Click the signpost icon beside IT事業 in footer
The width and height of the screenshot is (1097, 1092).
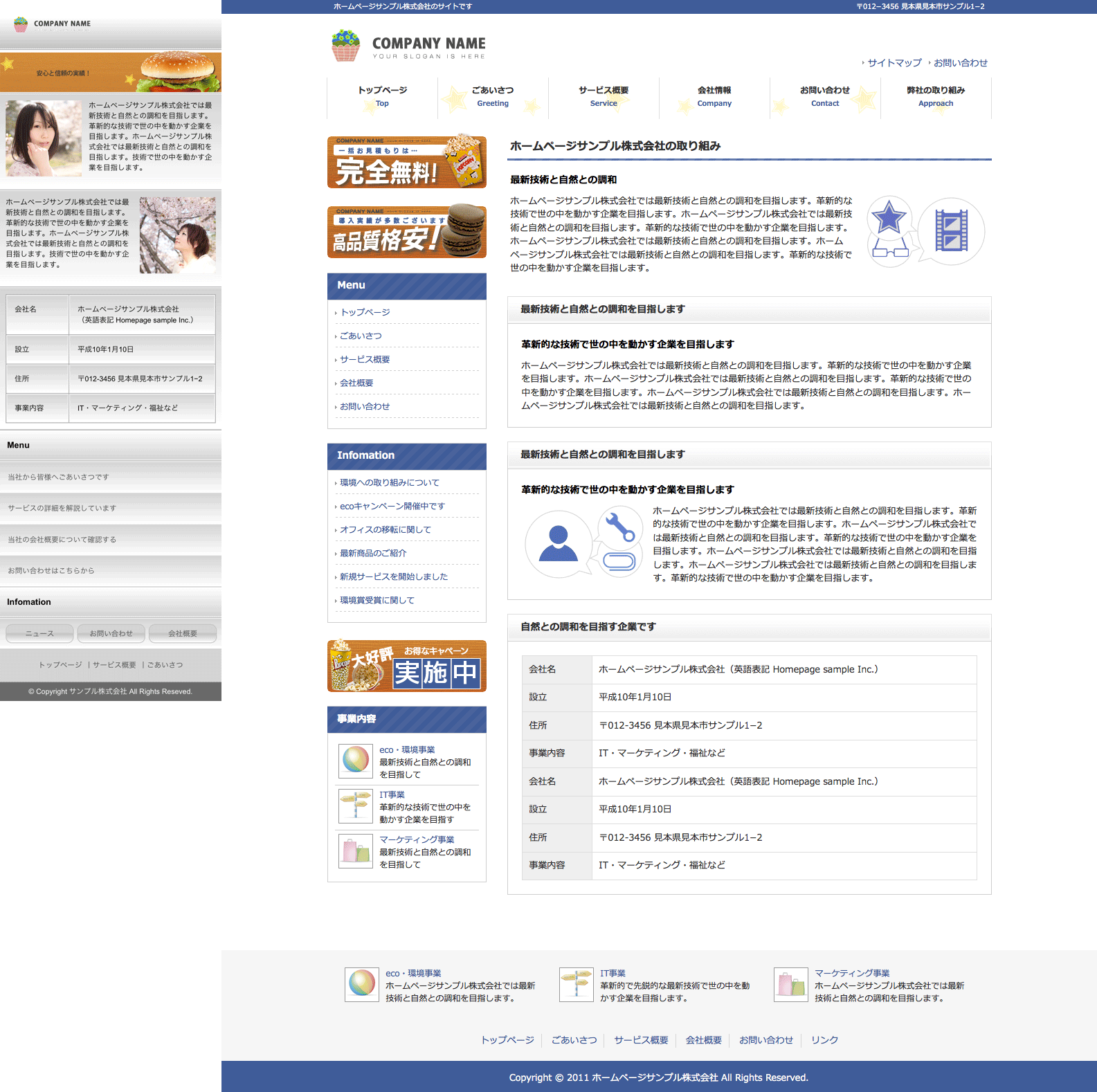point(576,985)
